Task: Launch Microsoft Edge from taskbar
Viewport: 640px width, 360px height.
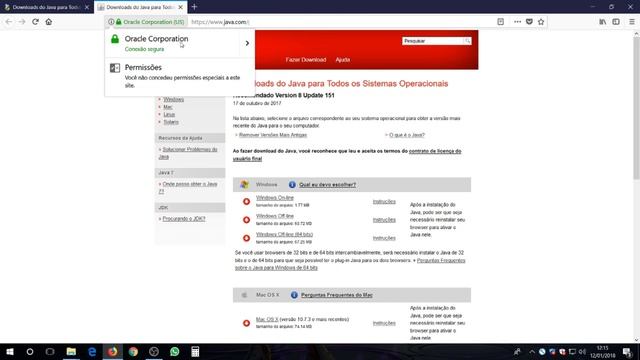Action: pyautogui.click(x=92, y=351)
